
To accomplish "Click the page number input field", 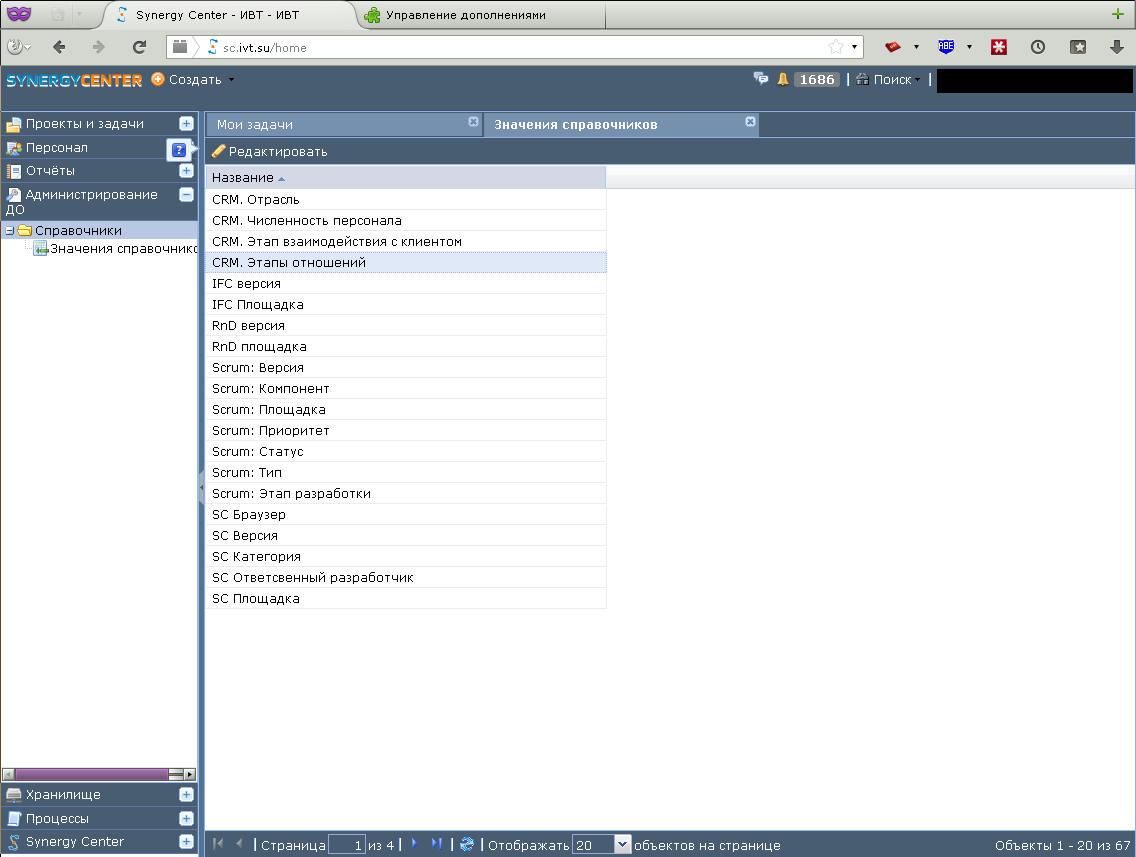I will [346, 845].
